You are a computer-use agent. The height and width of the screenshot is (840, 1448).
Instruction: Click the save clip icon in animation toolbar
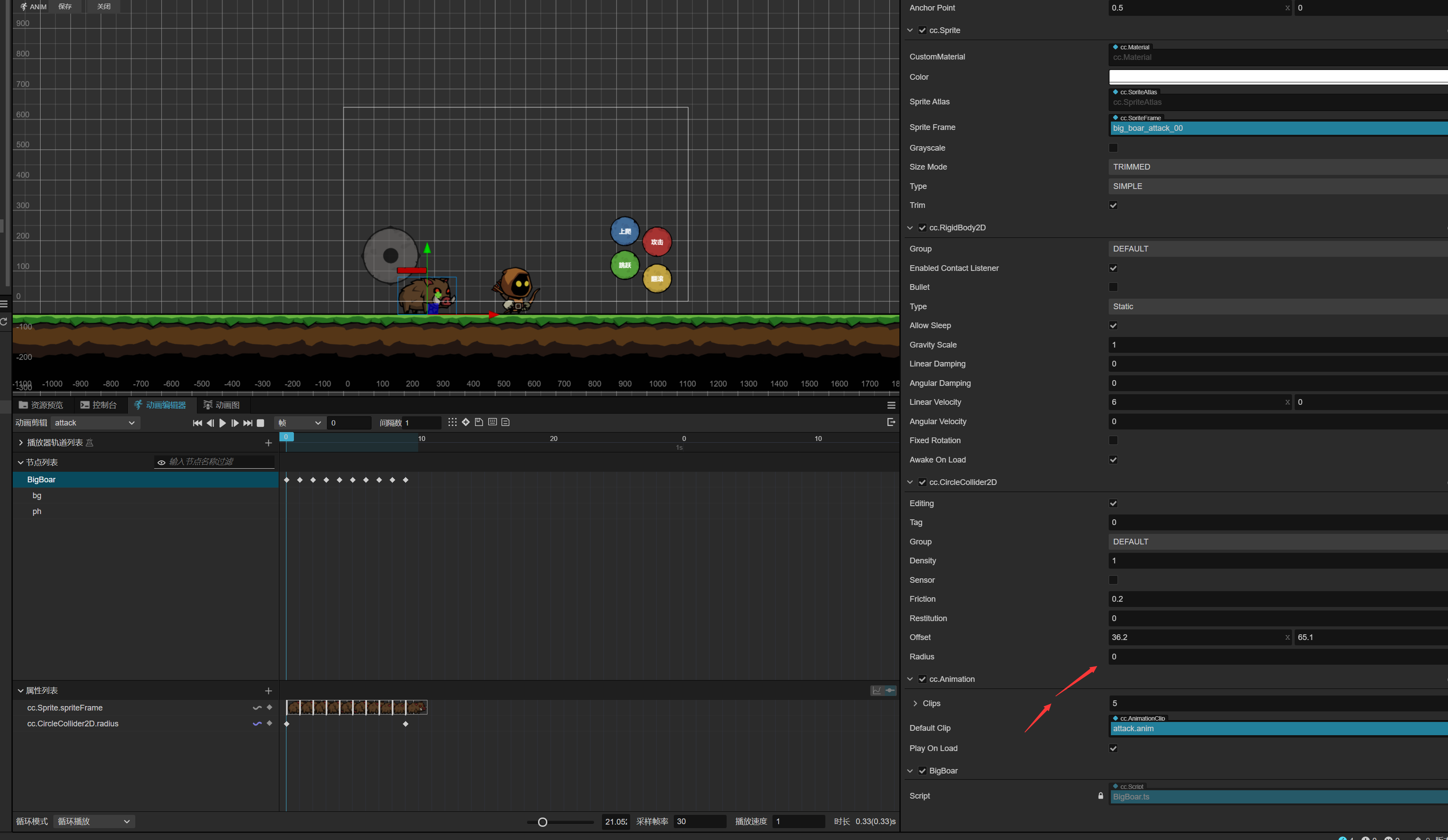[479, 422]
